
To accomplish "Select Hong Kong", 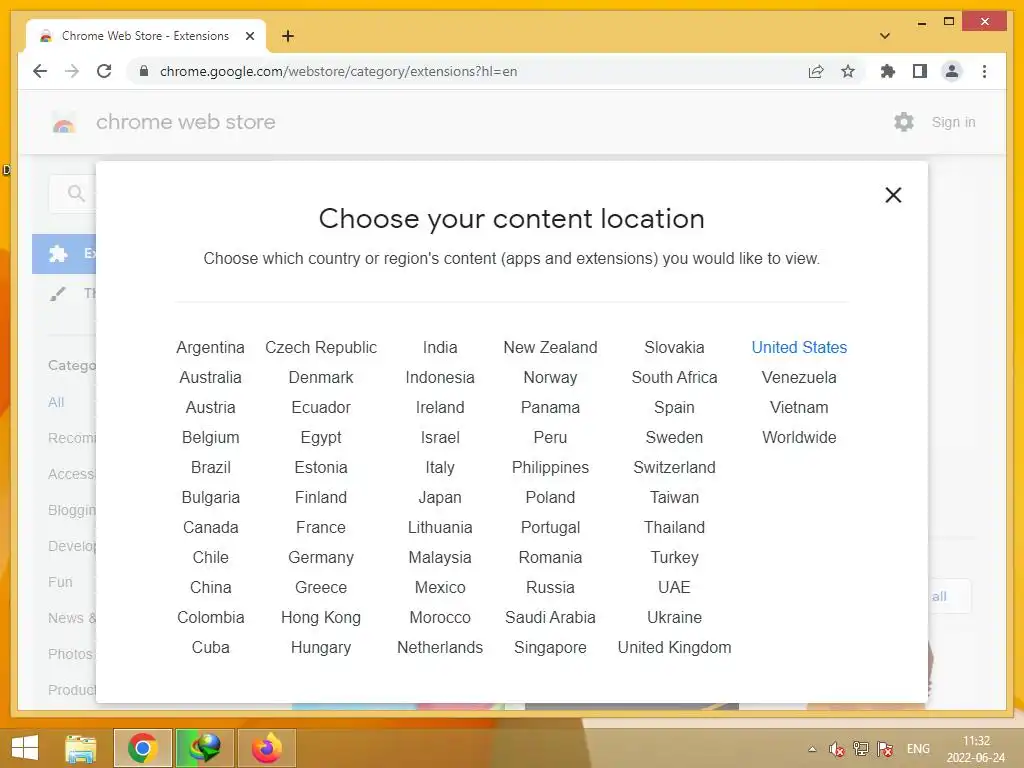I will (x=321, y=618).
